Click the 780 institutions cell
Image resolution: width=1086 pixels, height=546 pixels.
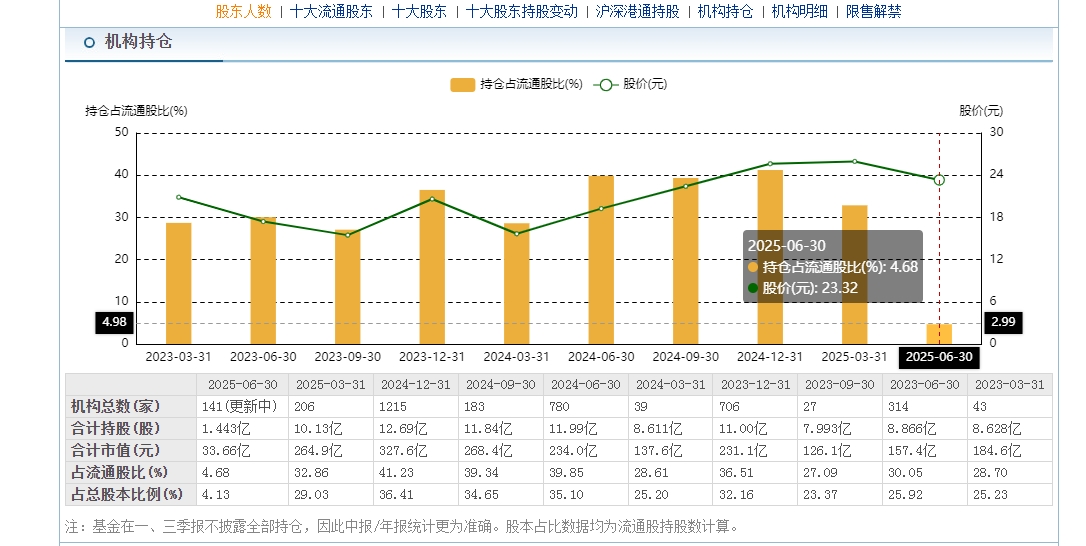pyautogui.click(x=585, y=406)
